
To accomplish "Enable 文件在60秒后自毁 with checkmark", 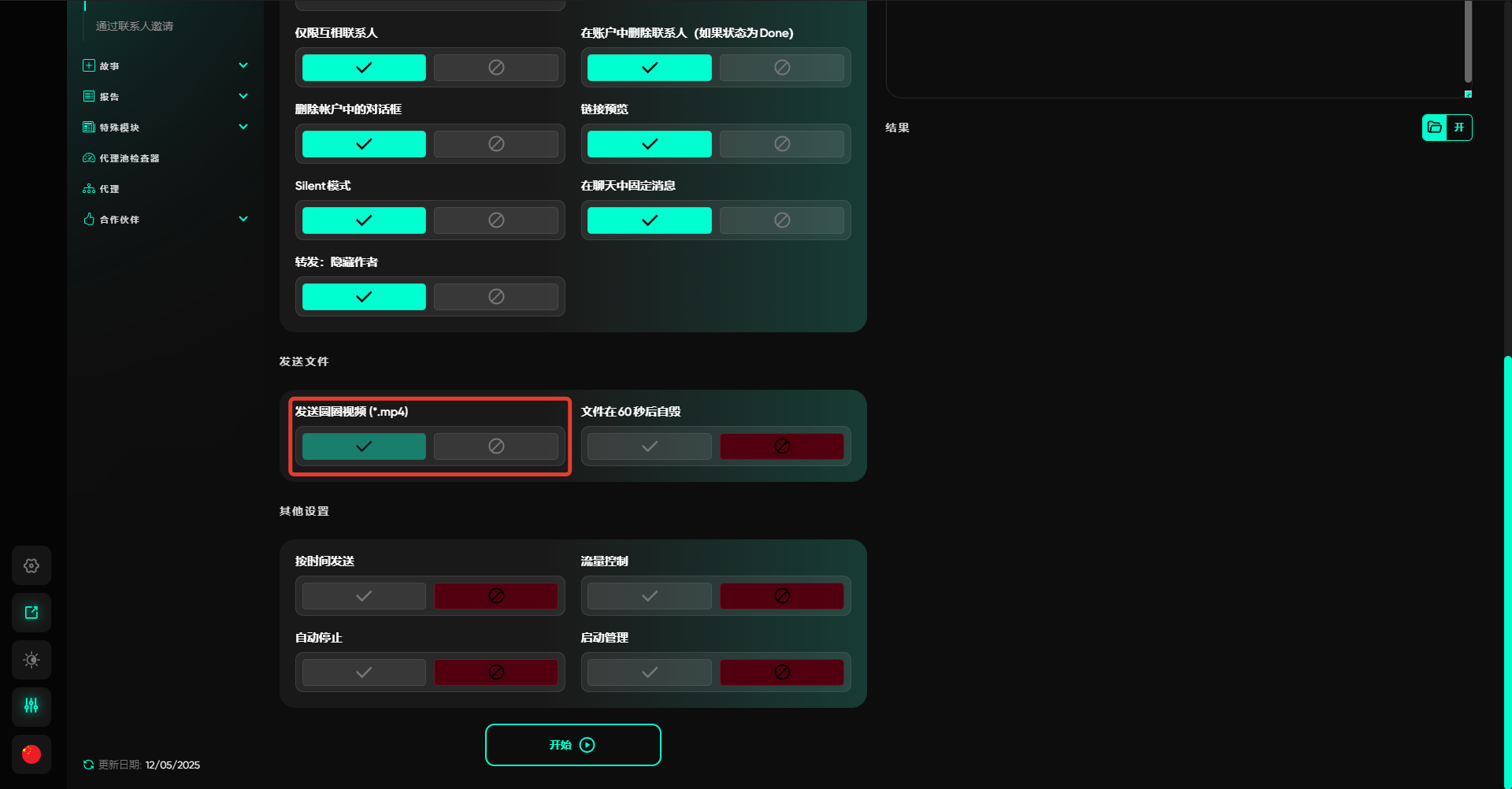I will pyautogui.click(x=649, y=446).
